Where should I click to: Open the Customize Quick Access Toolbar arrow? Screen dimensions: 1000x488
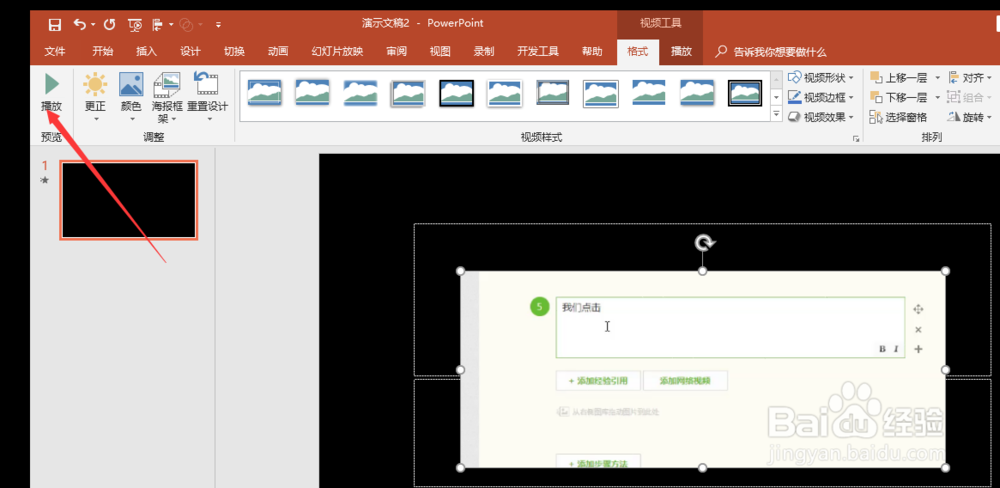(x=218, y=25)
